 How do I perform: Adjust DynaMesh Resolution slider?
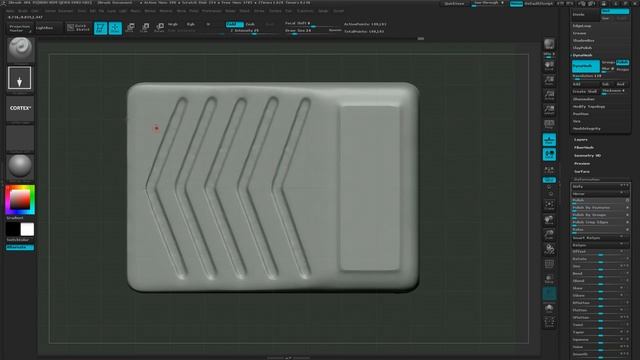[601, 76]
